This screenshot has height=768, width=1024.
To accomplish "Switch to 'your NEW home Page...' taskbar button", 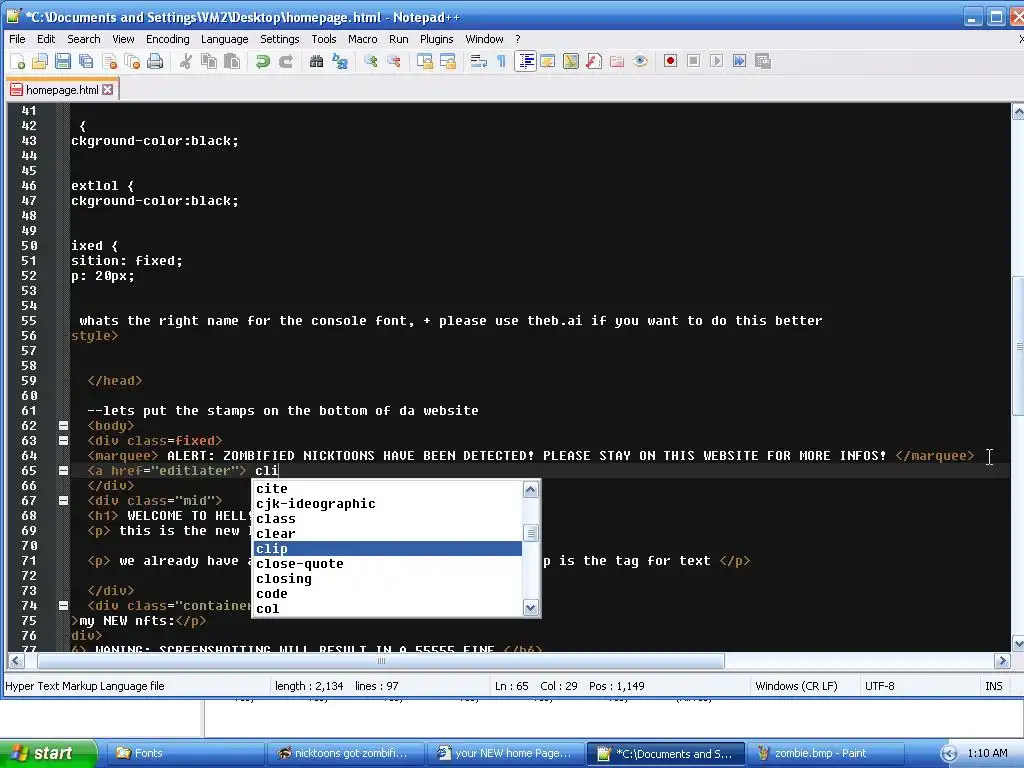I will (x=505, y=754).
